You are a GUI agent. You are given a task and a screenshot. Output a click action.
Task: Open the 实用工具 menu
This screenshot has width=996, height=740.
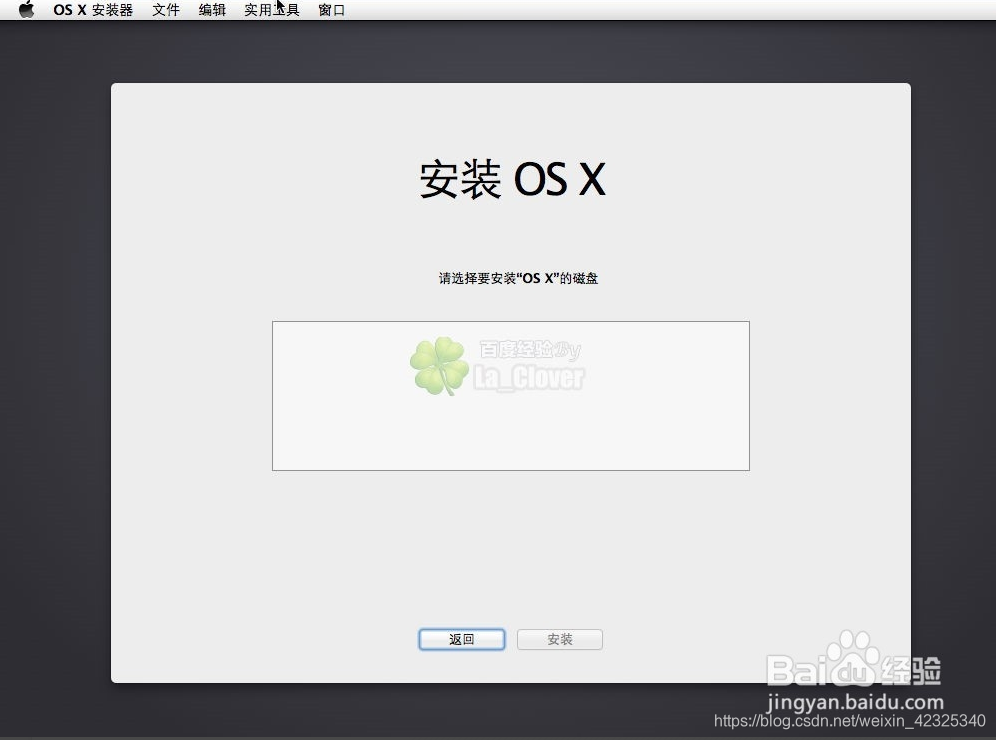[272, 10]
